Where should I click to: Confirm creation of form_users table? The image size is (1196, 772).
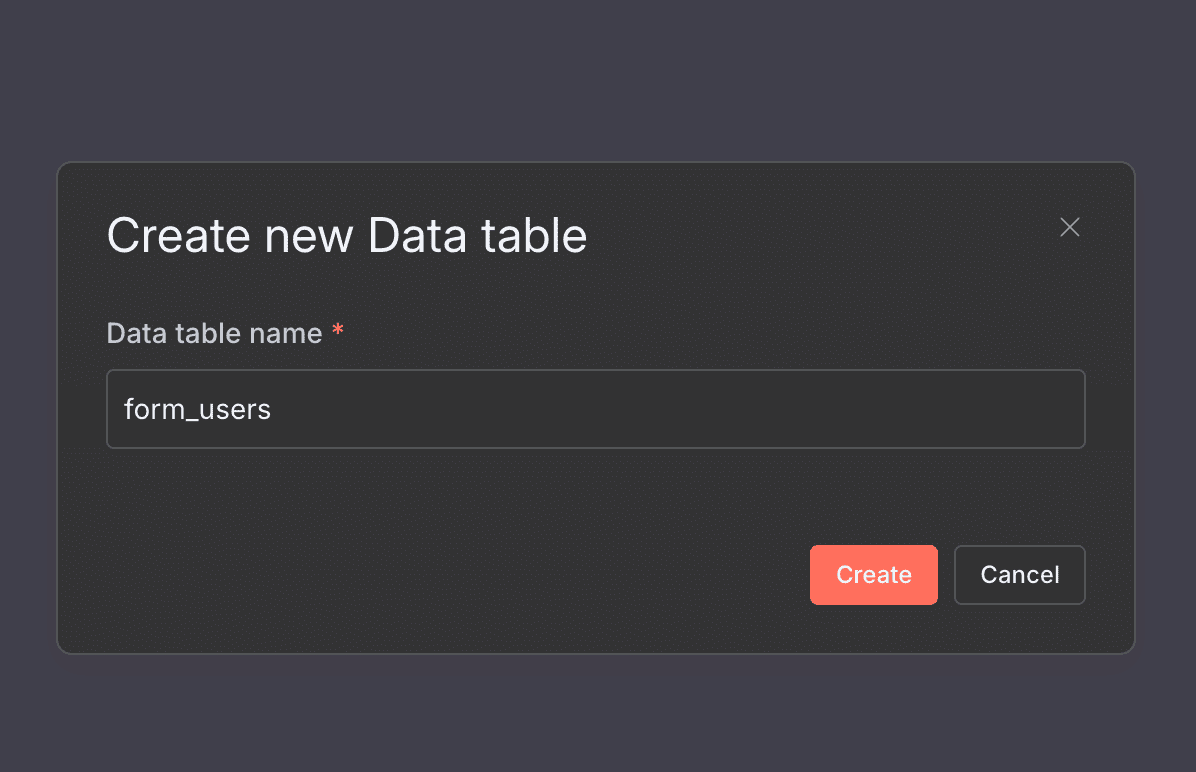pyautogui.click(x=873, y=574)
